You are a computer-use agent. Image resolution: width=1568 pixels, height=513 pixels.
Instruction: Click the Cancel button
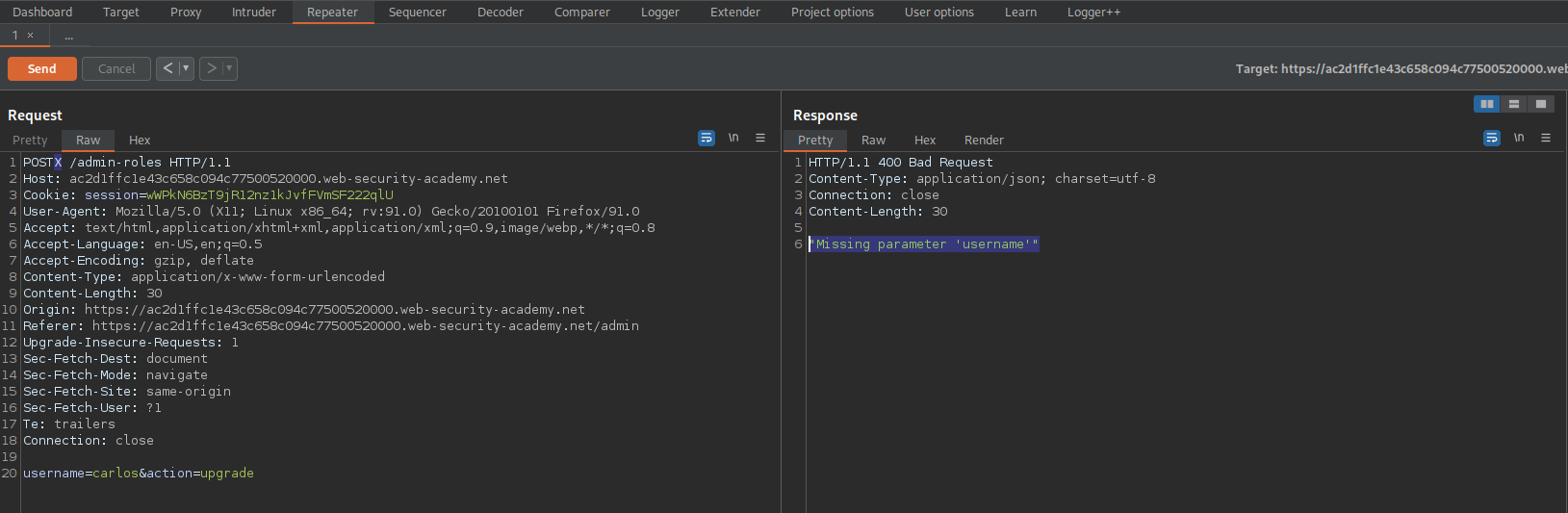(x=116, y=68)
